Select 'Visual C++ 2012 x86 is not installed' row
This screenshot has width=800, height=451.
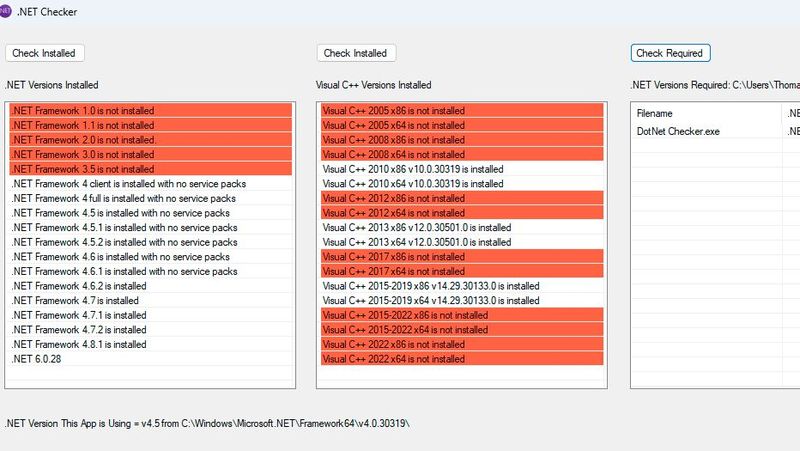(x=462, y=198)
